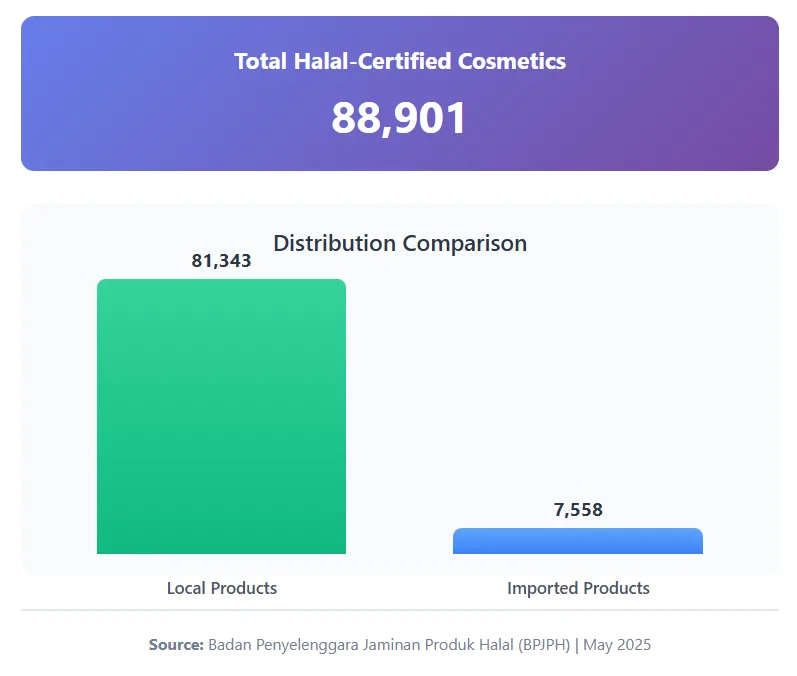Click the blue Imported Products bar
797x676 pixels.
[577, 541]
